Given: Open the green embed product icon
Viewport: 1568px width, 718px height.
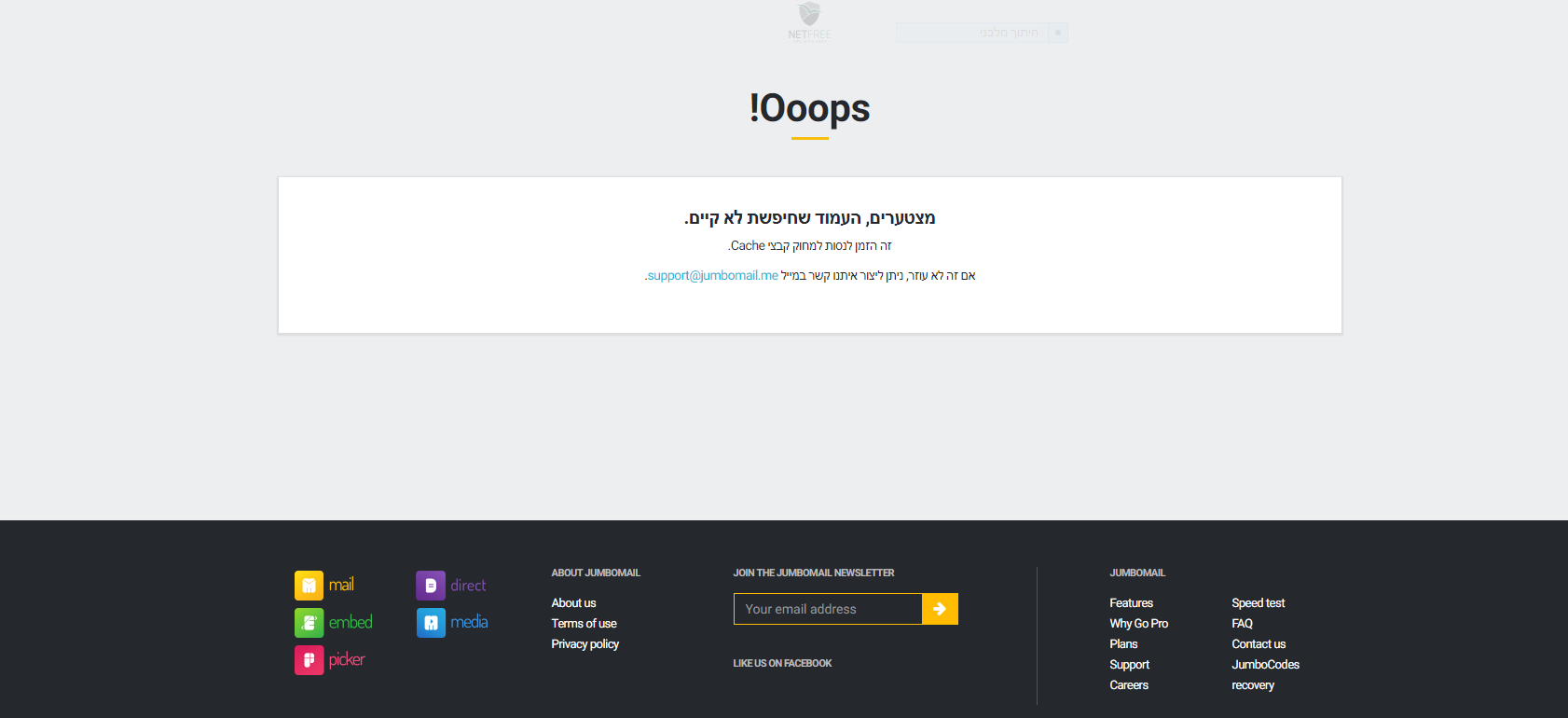Looking at the screenshot, I should pyautogui.click(x=309, y=623).
